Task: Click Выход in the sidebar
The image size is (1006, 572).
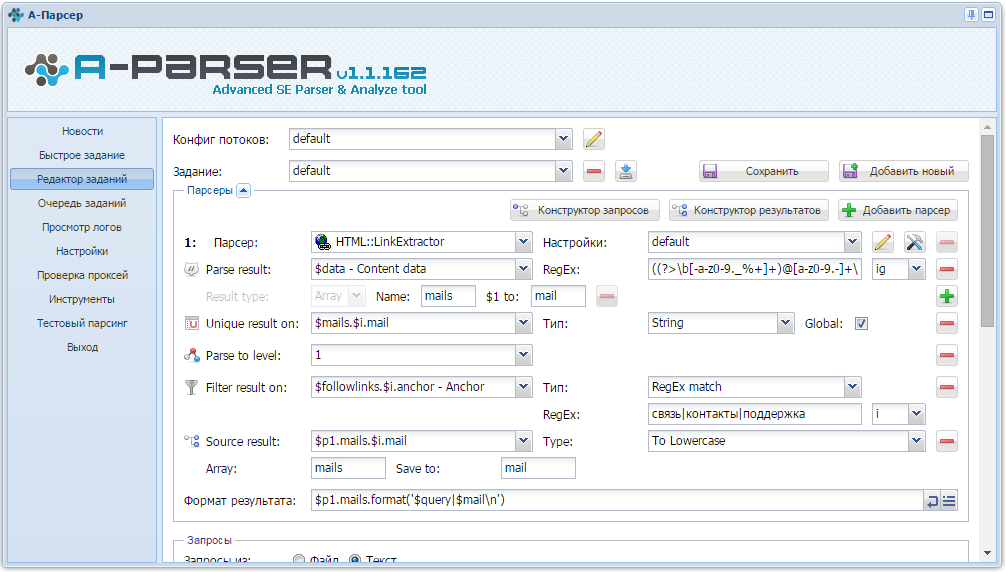Action: (x=82, y=347)
